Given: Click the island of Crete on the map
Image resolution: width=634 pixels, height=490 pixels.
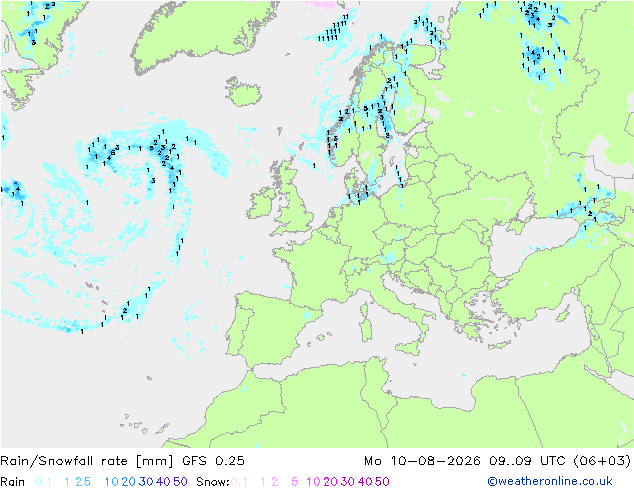Looking at the screenshot, I should point(499,346).
